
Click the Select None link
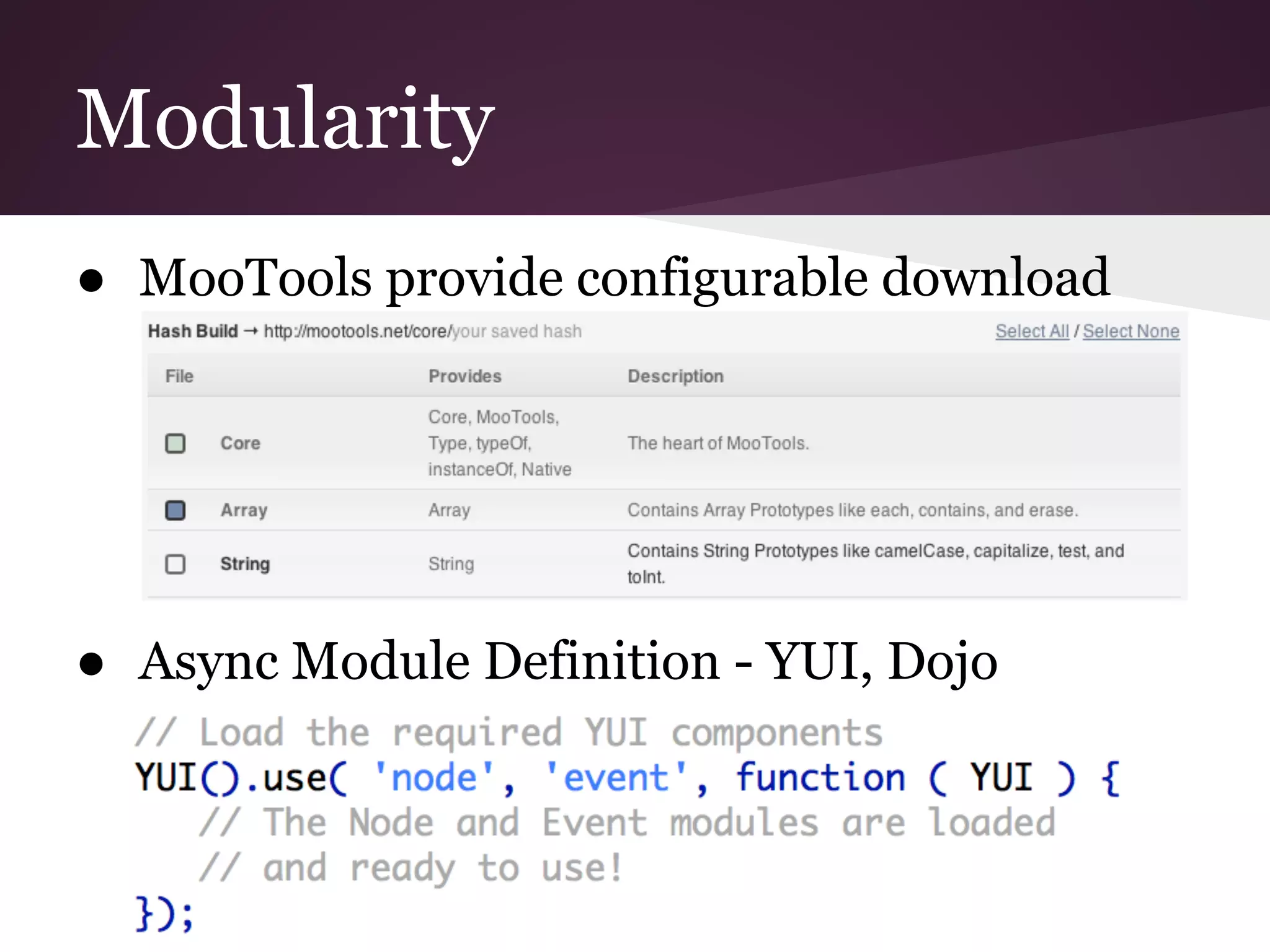(1130, 332)
